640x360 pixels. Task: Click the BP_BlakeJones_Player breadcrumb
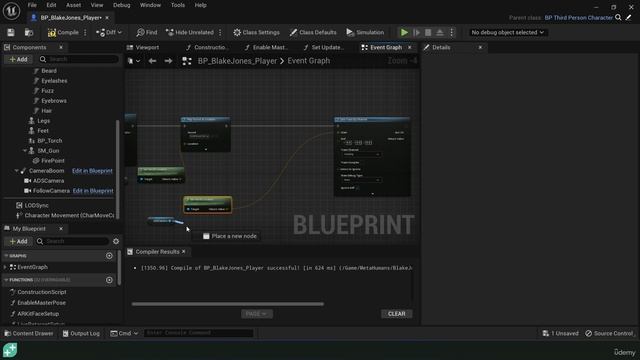click(237, 61)
